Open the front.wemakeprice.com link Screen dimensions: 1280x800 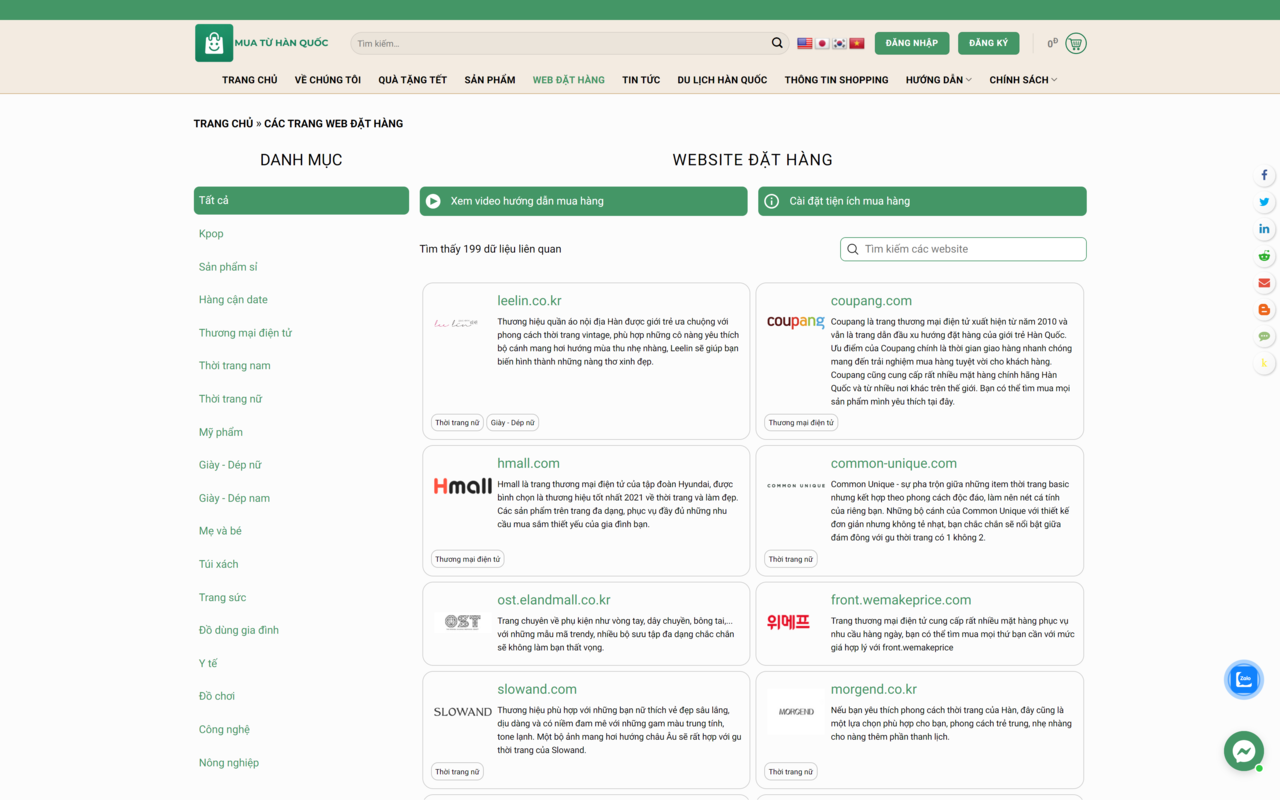pyautogui.click(x=901, y=600)
